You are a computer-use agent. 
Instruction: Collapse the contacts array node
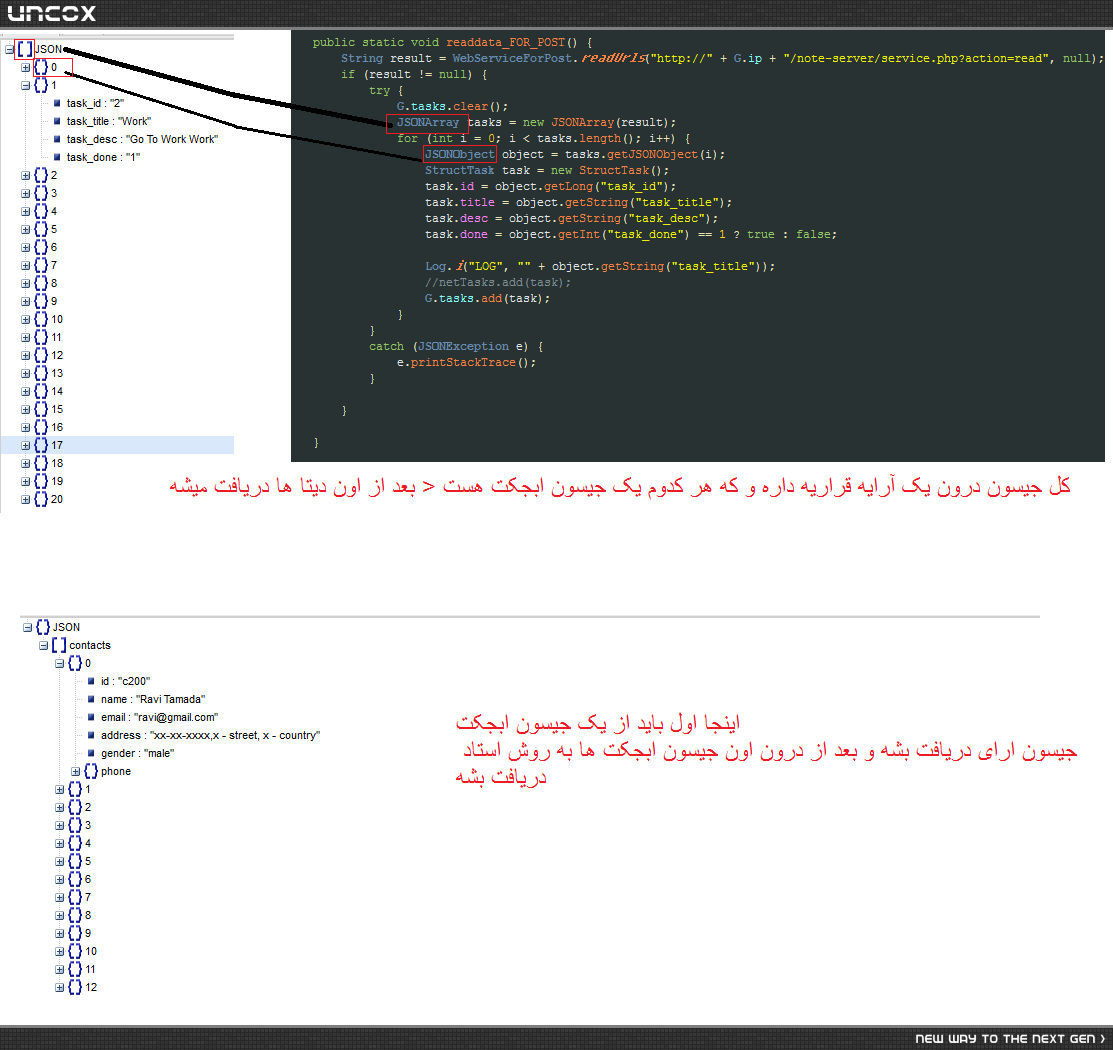point(43,645)
